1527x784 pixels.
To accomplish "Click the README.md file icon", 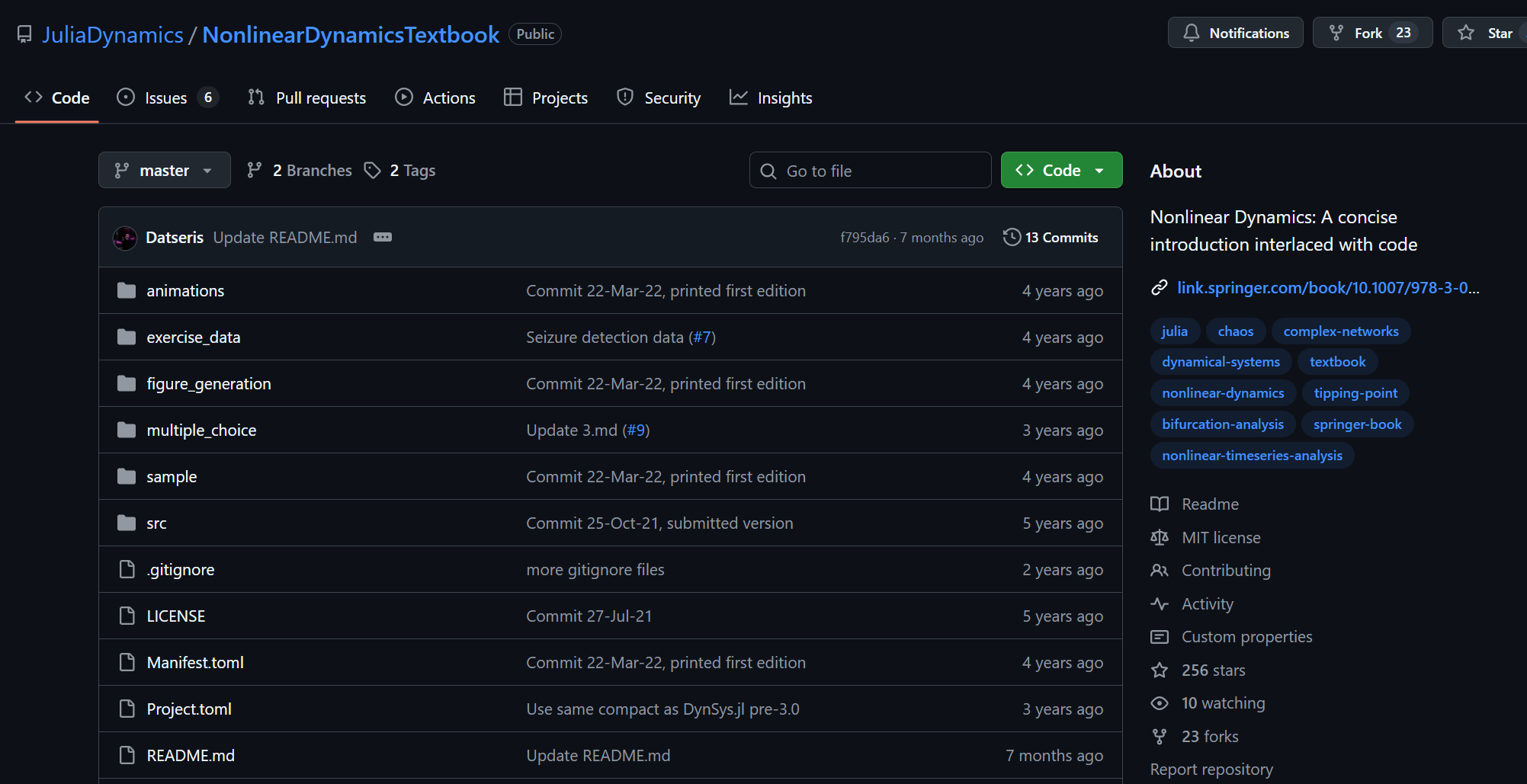I will [127, 755].
